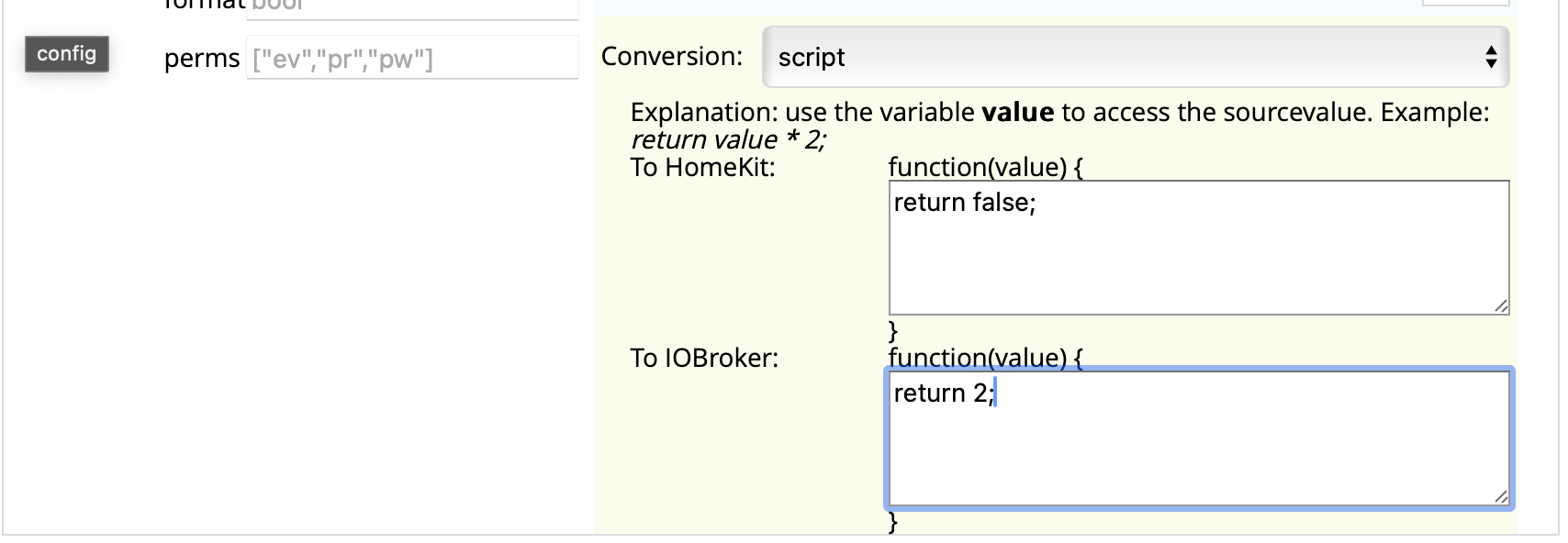Click the To IOBroker textarea resize handle
The image size is (1568, 543).
pos(1501,497)
